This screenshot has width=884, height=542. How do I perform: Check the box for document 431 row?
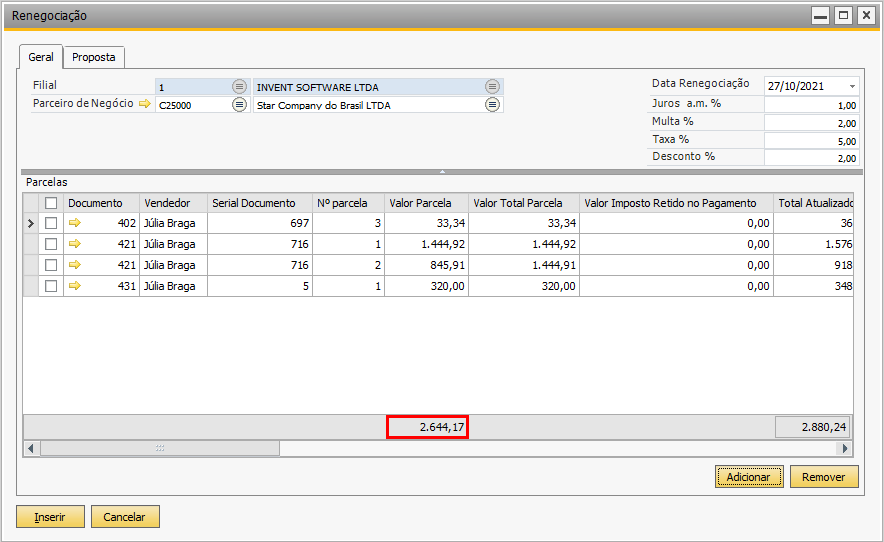coord(51,285)
